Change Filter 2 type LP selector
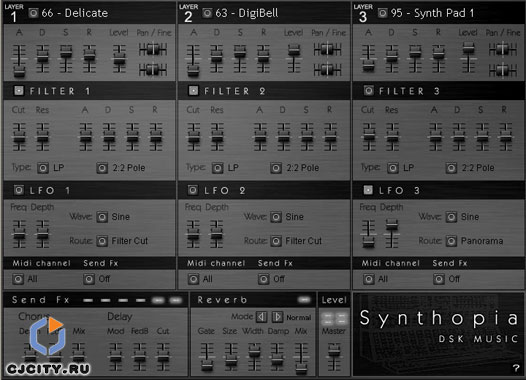Viewport: 526px width, 380px height. (217, 168)
